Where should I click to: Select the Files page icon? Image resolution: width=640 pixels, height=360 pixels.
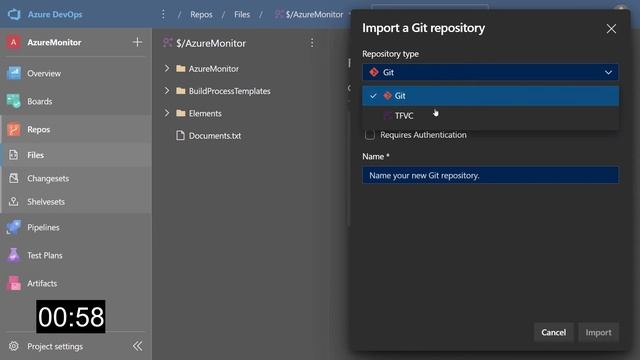(x=13, y=155)
